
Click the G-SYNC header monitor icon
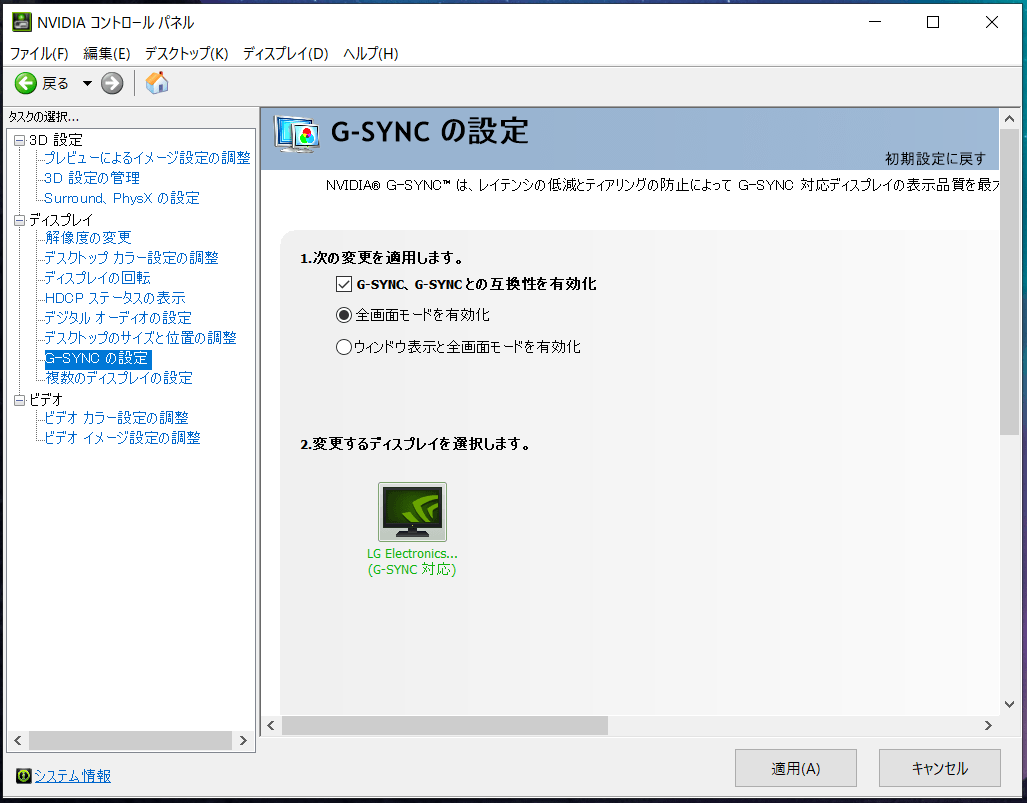pos(297,134)
